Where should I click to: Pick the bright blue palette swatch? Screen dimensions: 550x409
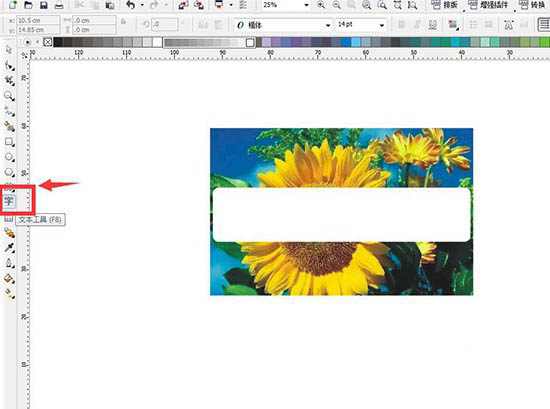[347, 42]
